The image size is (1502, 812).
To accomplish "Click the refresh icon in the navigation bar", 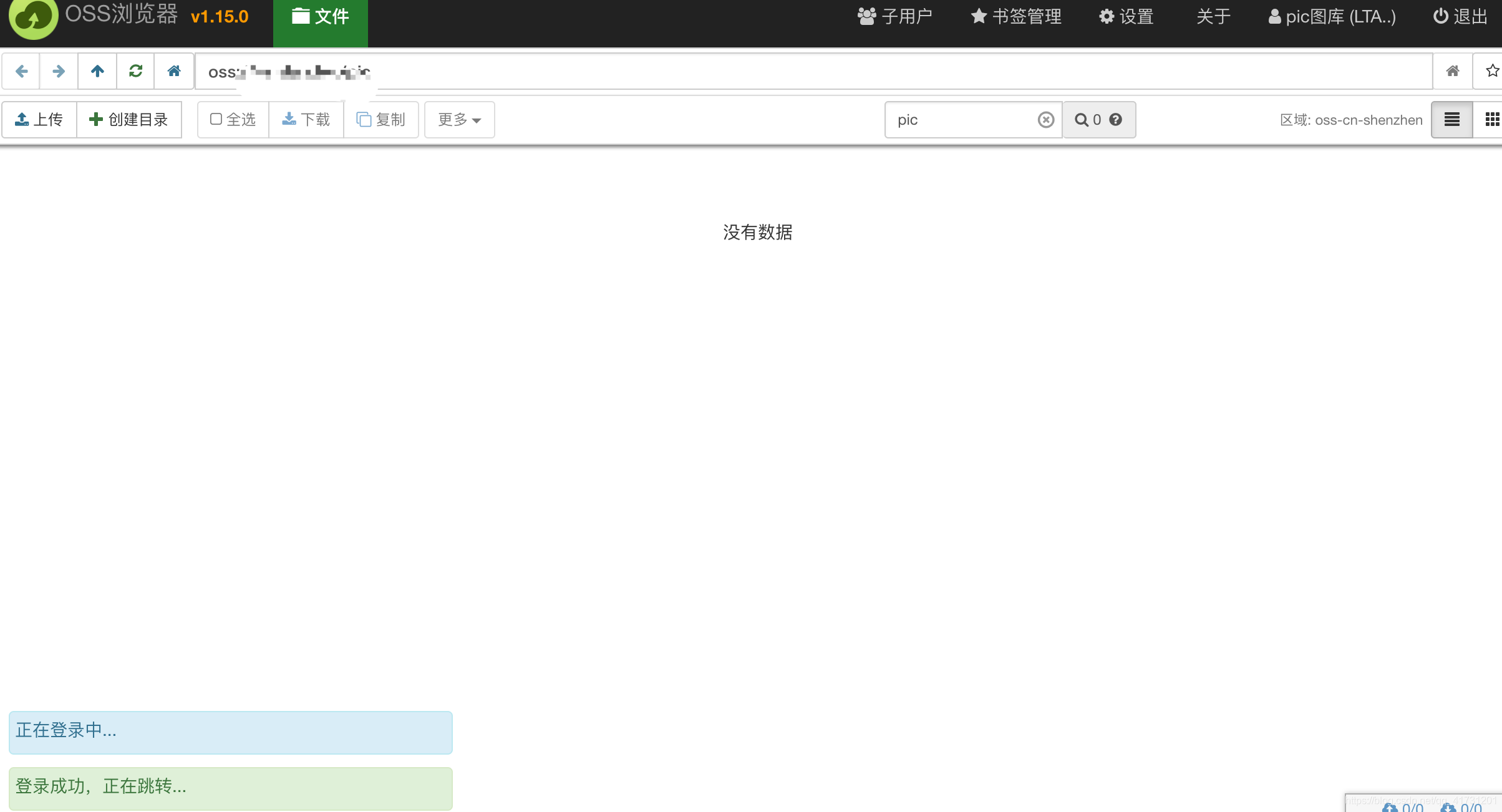I will pos(135,70).
